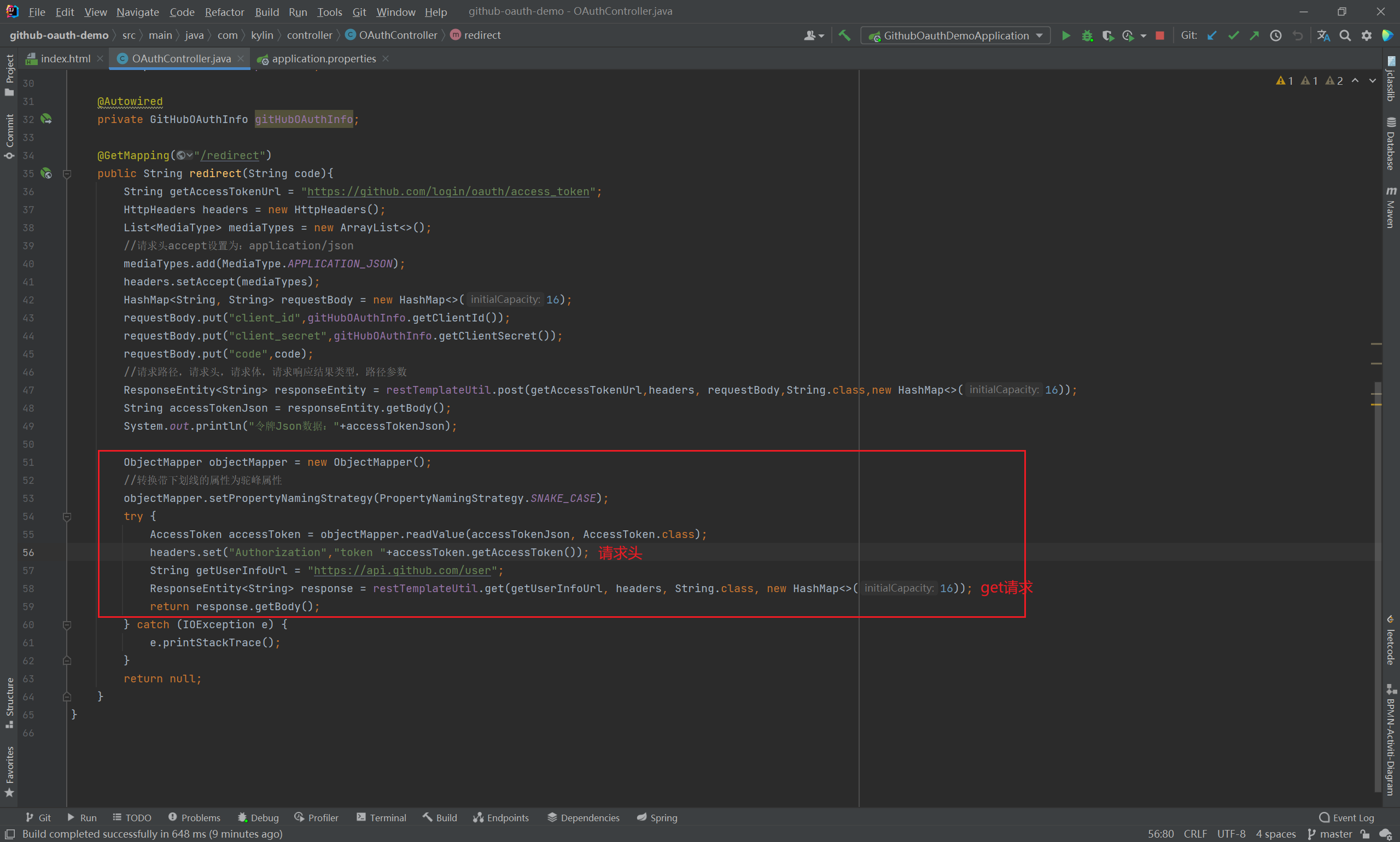Toggle the Project tool window
The width and height of the screenshot is (1400, 842).
click(x=9, y=75)
